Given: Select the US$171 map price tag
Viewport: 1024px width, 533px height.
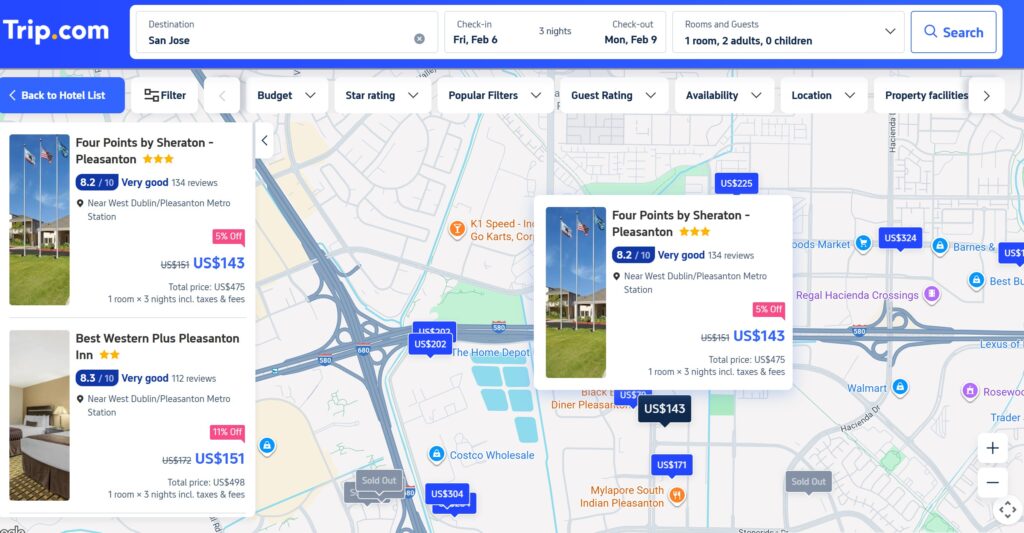Looking at the screenshot, I should coord(671,465).
